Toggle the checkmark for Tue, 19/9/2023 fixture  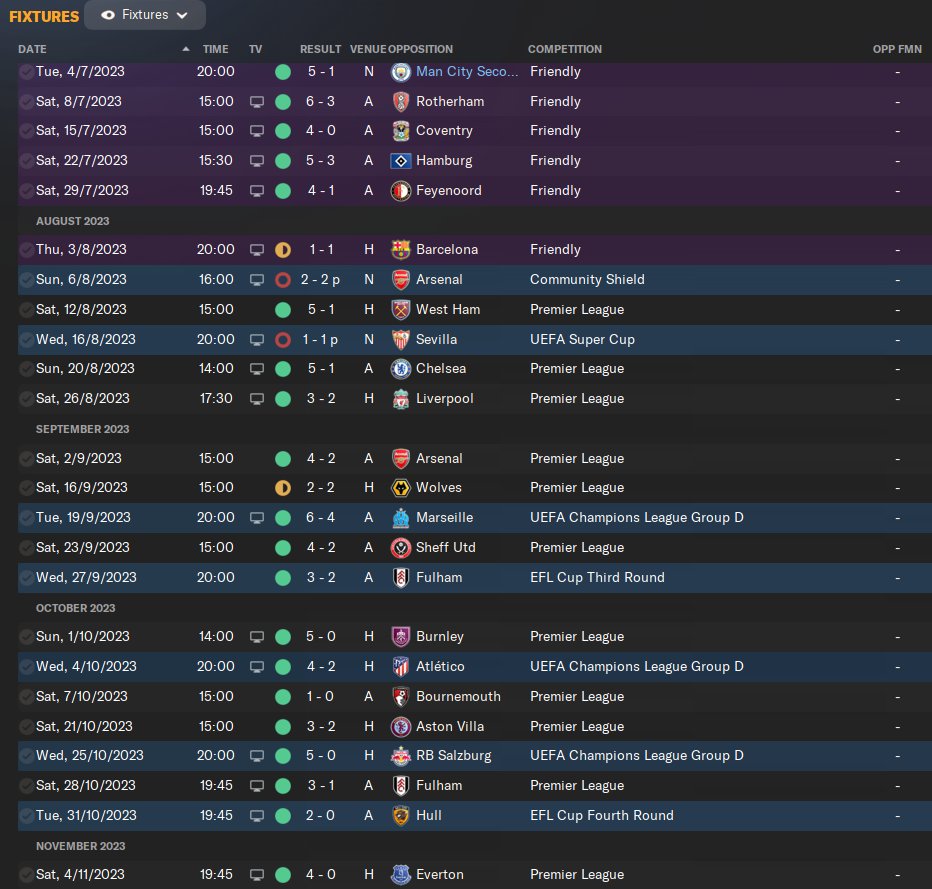(26, 518)
